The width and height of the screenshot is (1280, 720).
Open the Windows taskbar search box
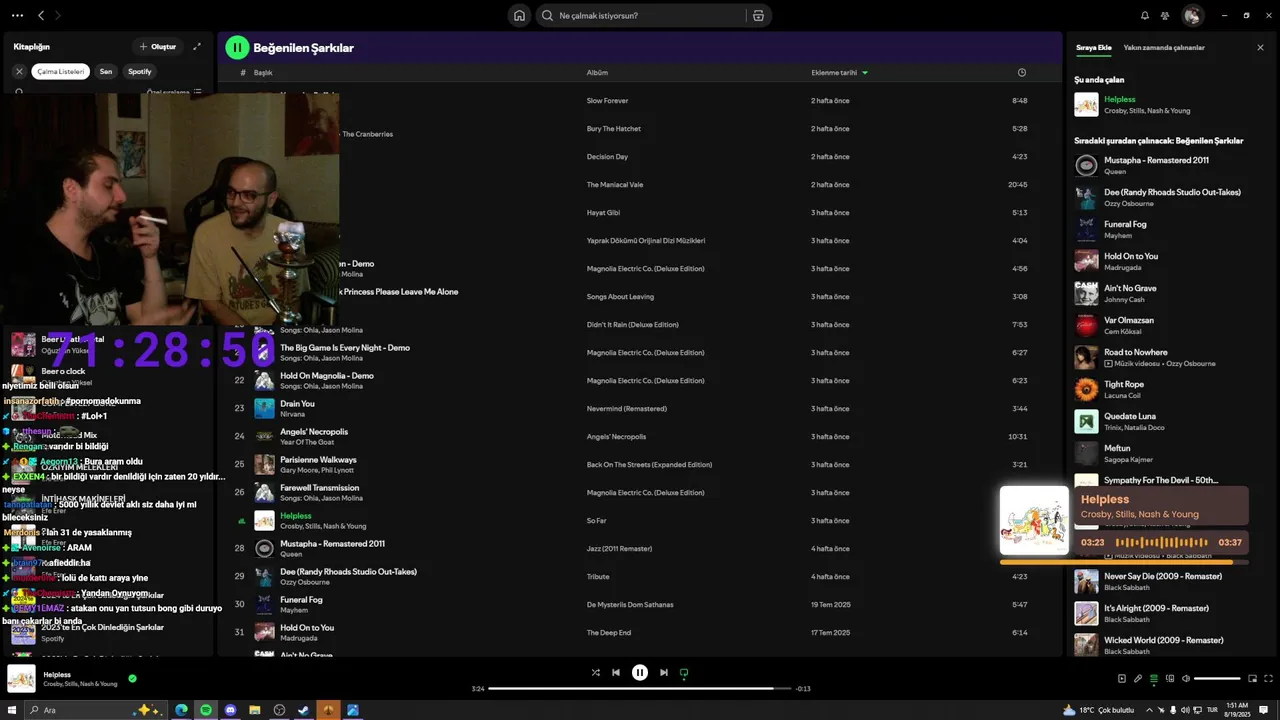tap(95, 710)
